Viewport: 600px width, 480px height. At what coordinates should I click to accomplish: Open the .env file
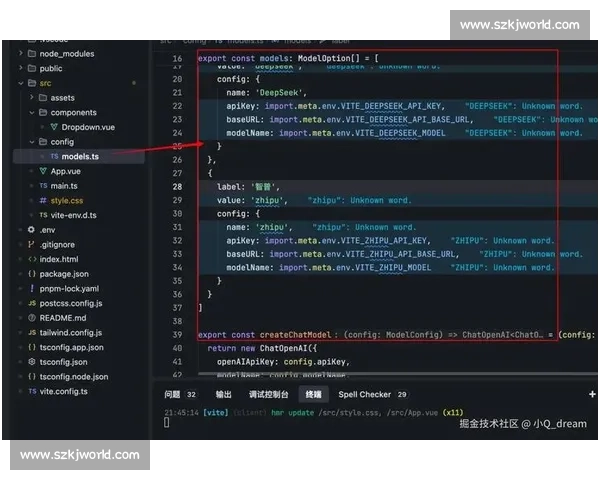(x=47, y=230)
